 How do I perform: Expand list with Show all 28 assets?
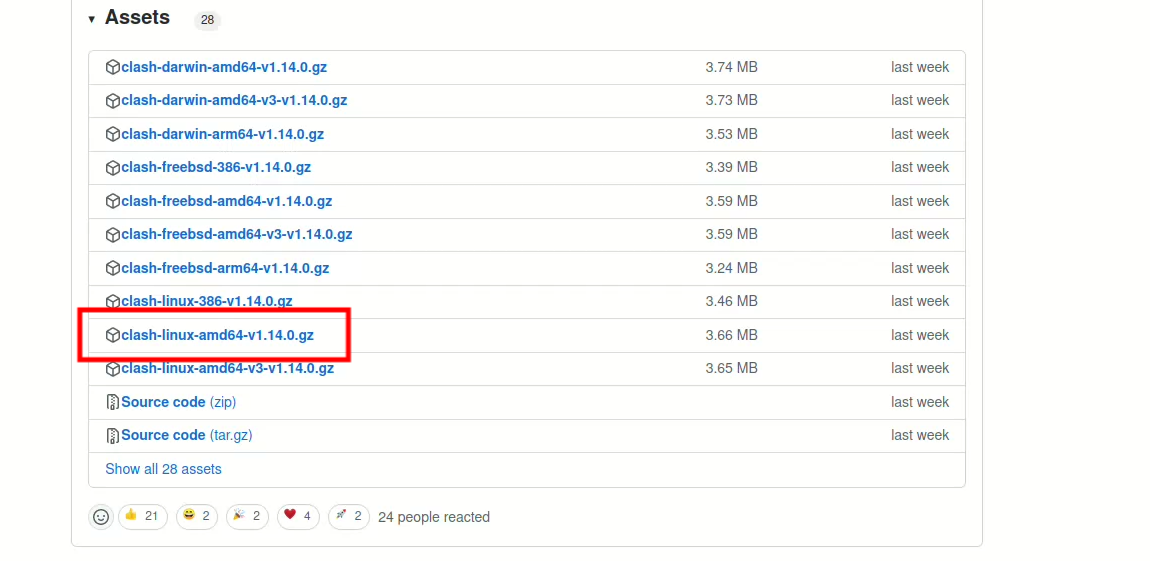pos(163,469)
